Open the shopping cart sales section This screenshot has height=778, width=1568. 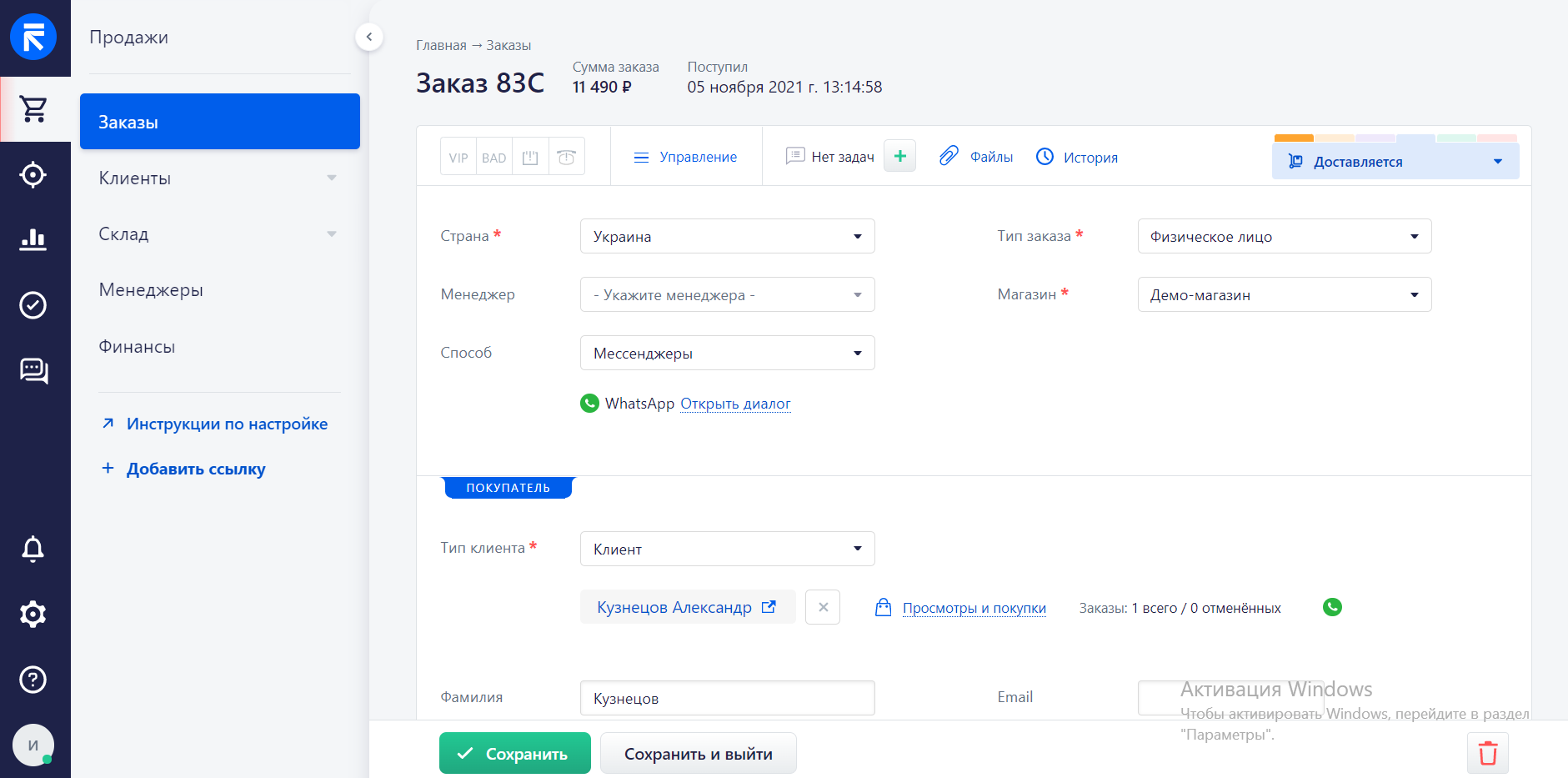click(34, 109)
